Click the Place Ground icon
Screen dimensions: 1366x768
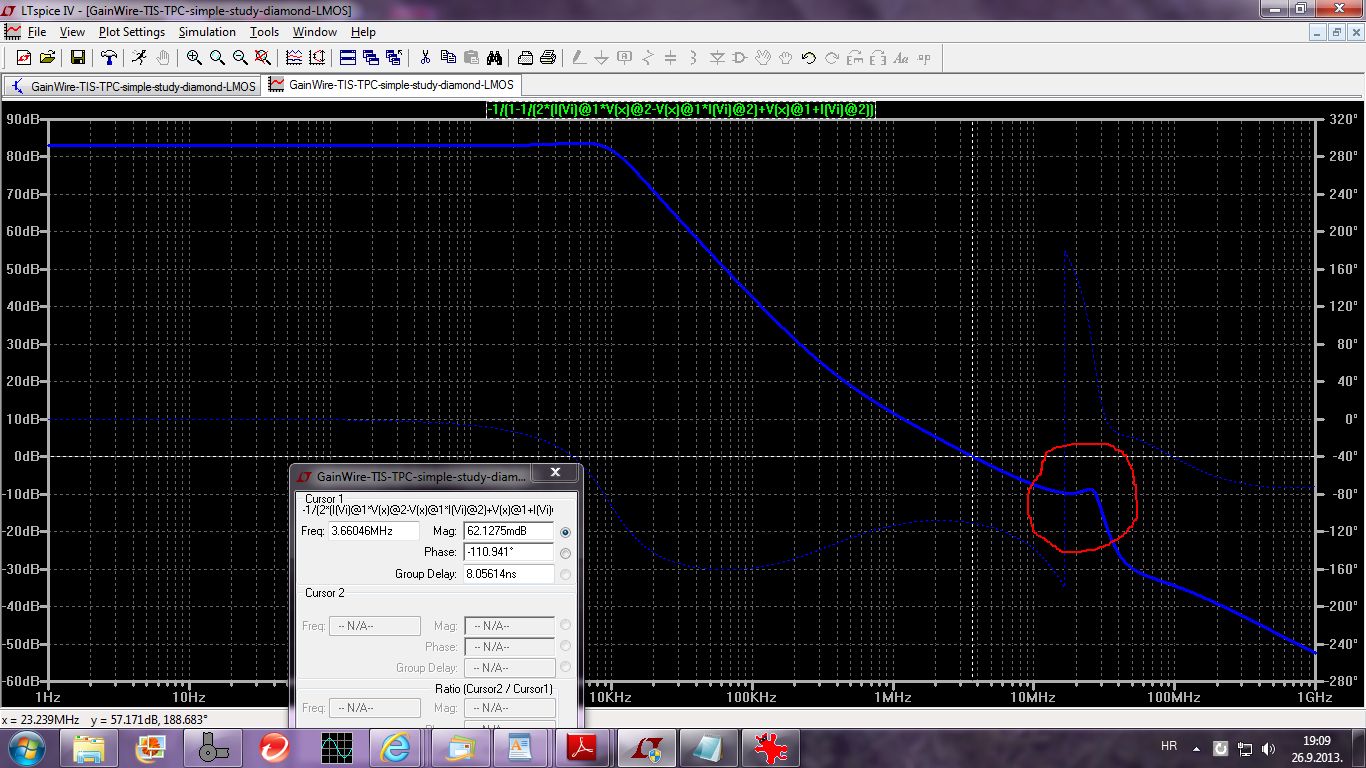click(x=601, y=58)
